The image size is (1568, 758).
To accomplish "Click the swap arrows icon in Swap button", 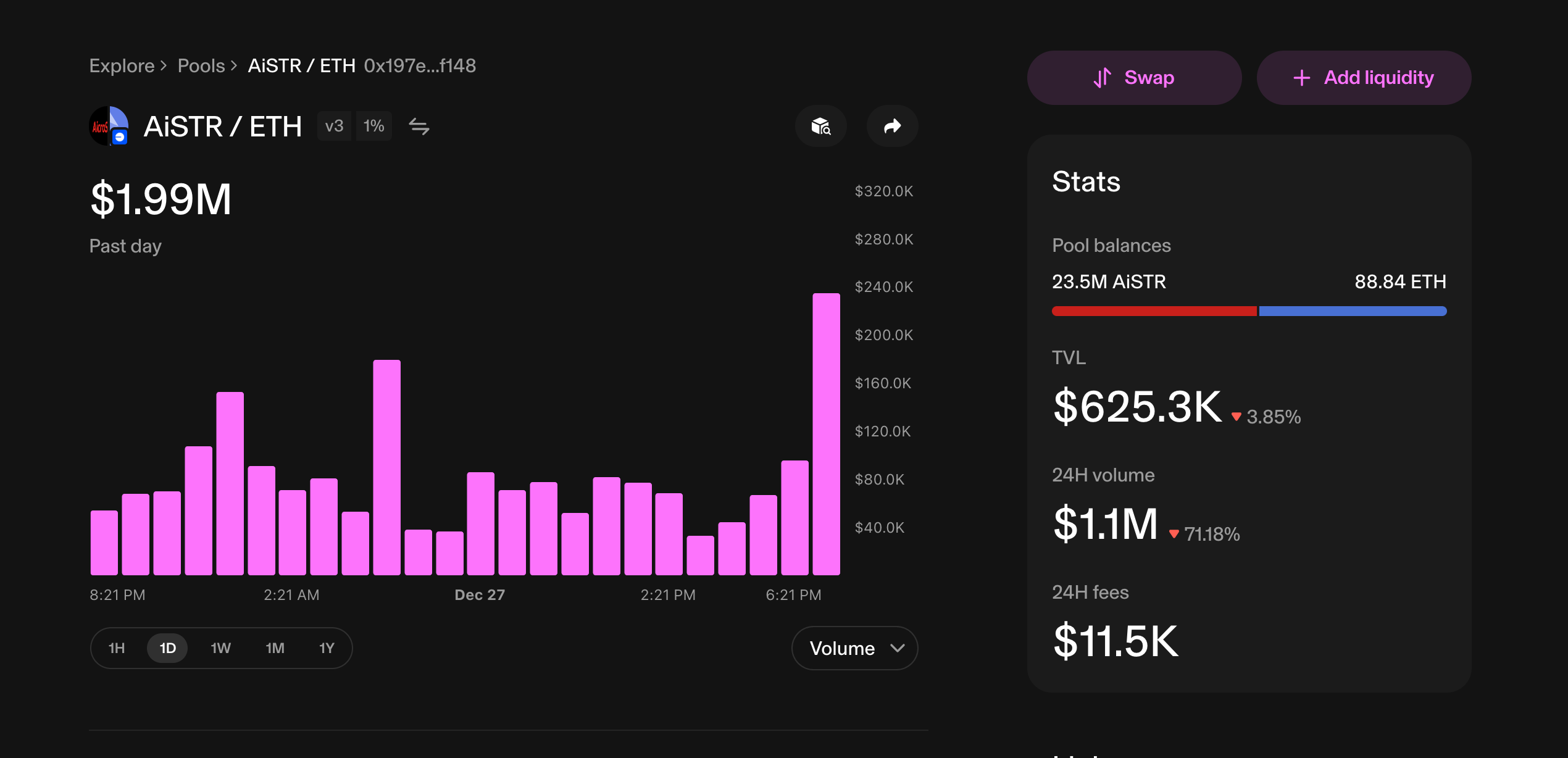I will (x=1103, y=78).
